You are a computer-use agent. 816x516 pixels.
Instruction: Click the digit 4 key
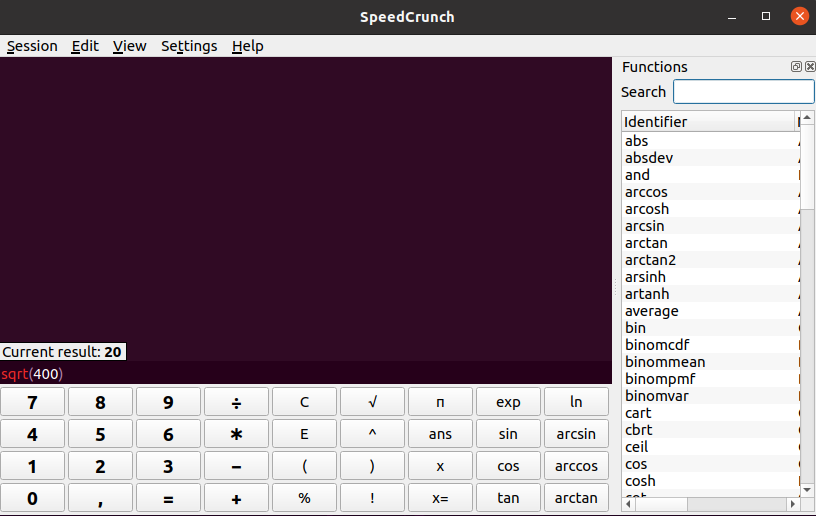32,434
